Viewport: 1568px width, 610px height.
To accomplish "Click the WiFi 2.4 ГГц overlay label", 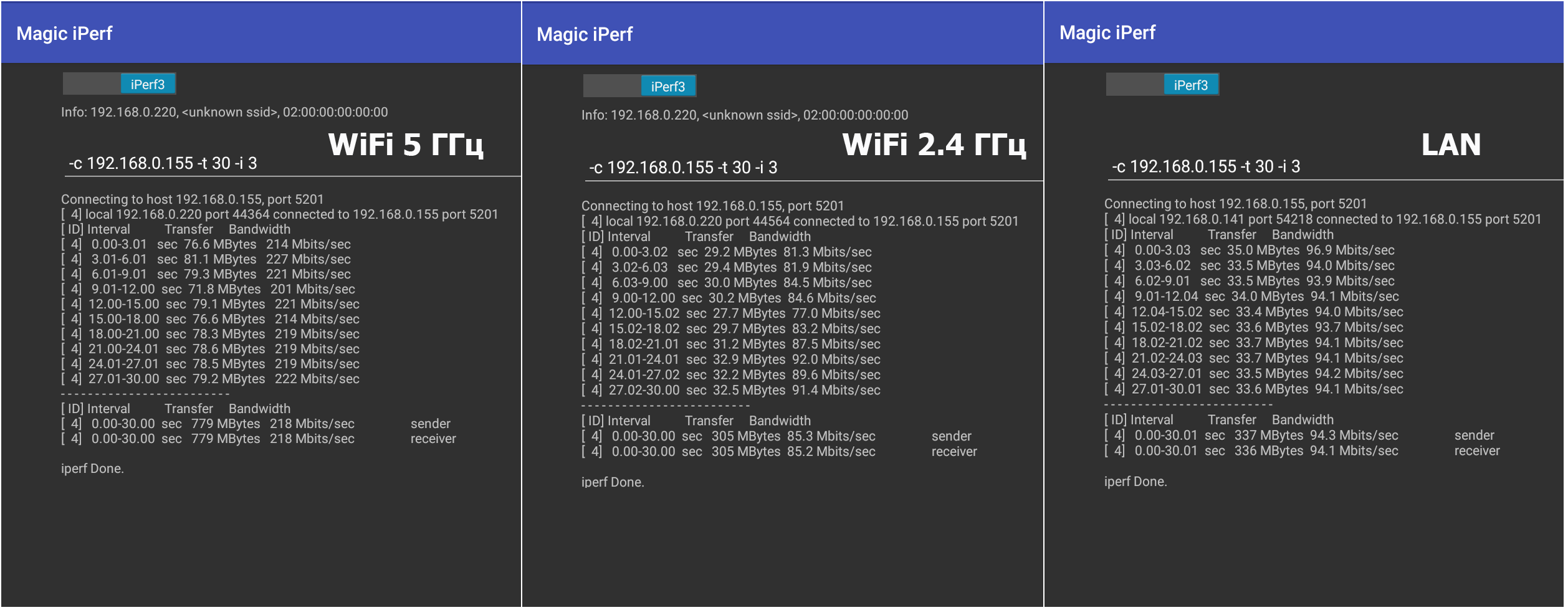I will (934, 145).
